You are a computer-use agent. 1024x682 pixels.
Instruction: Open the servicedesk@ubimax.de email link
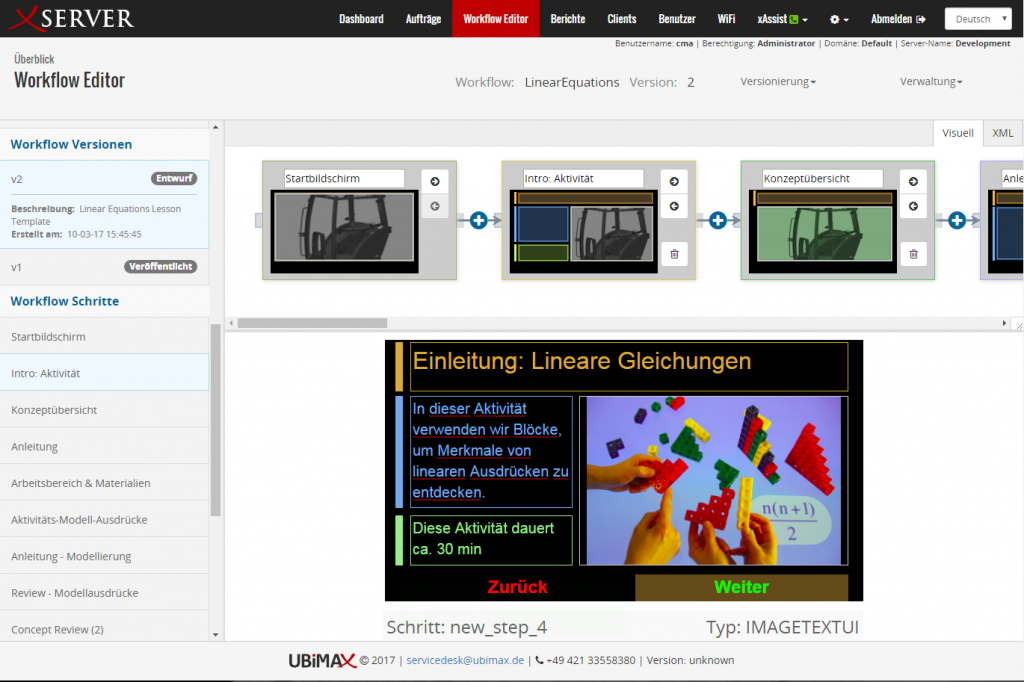[x=467, y=660]
